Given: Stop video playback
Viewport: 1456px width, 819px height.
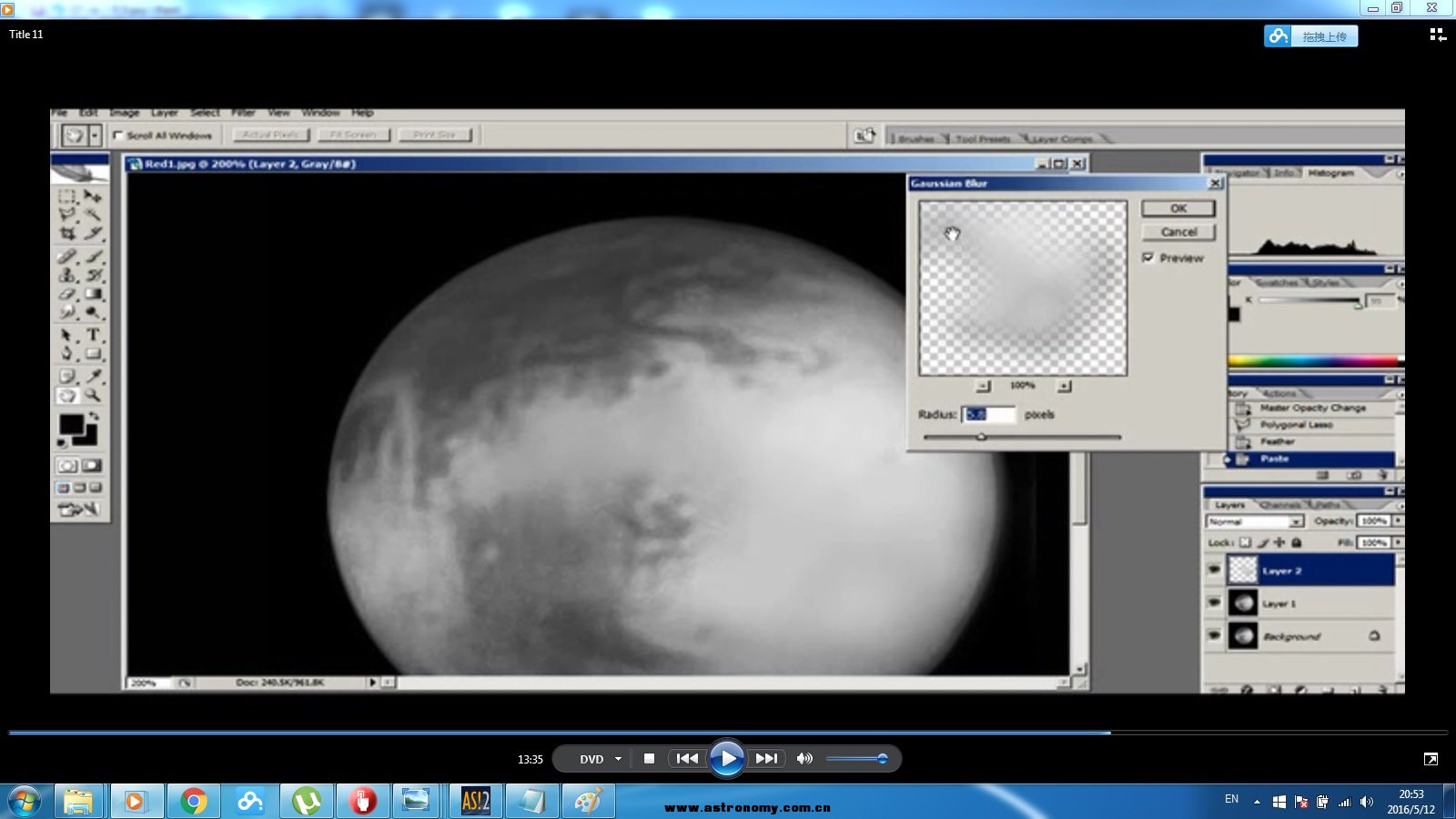Looking at the screenshot, I should pos(649,758).
